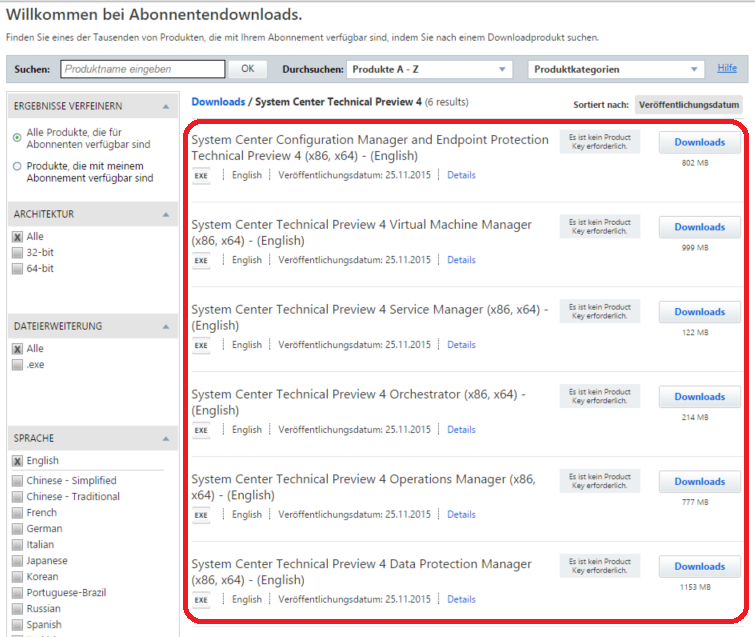This screenshot has width=755, height=637.
Task: Check the Italian language filter
Action: 17,545
